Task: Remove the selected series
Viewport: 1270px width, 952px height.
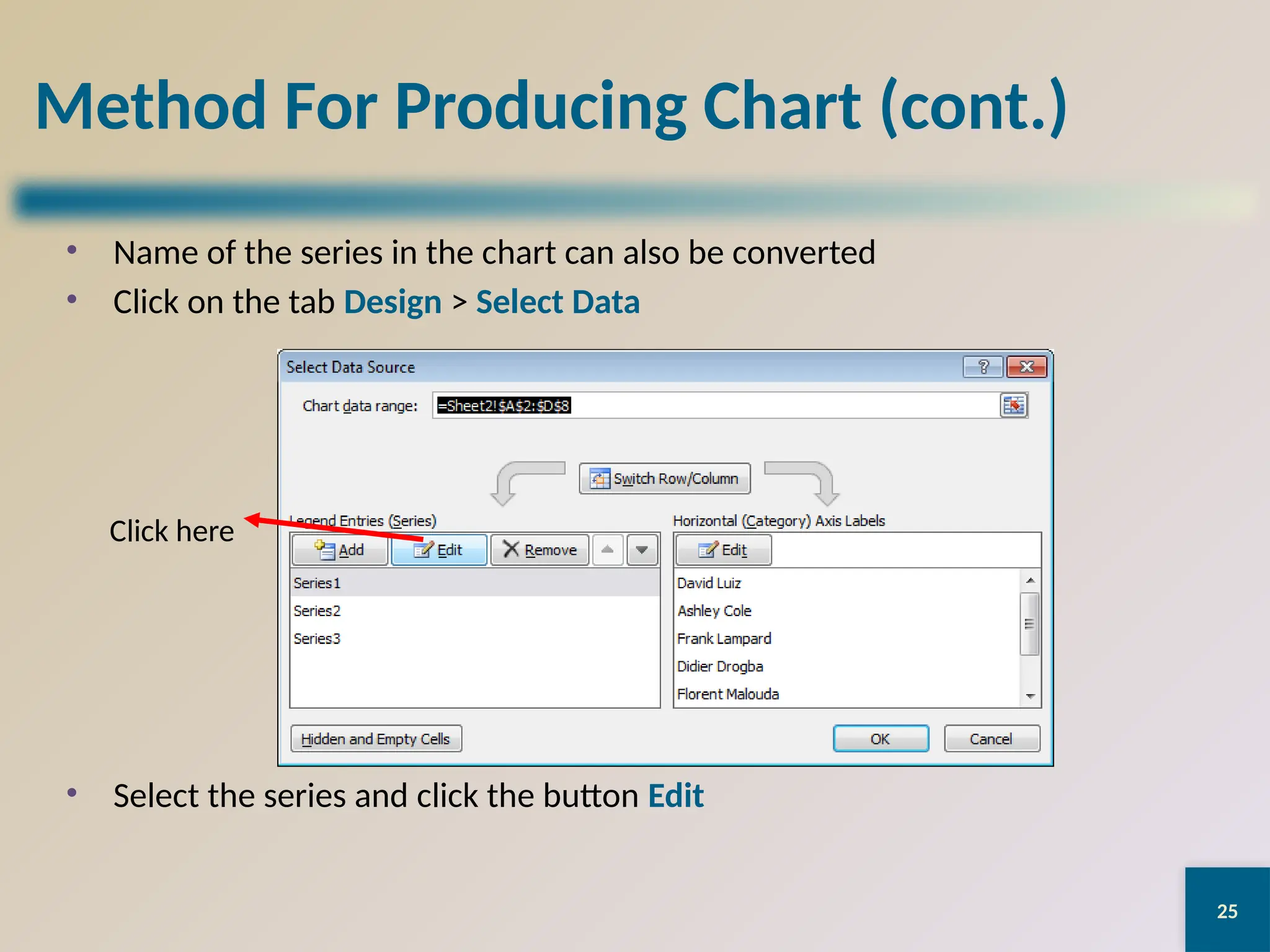Action: 540,550
